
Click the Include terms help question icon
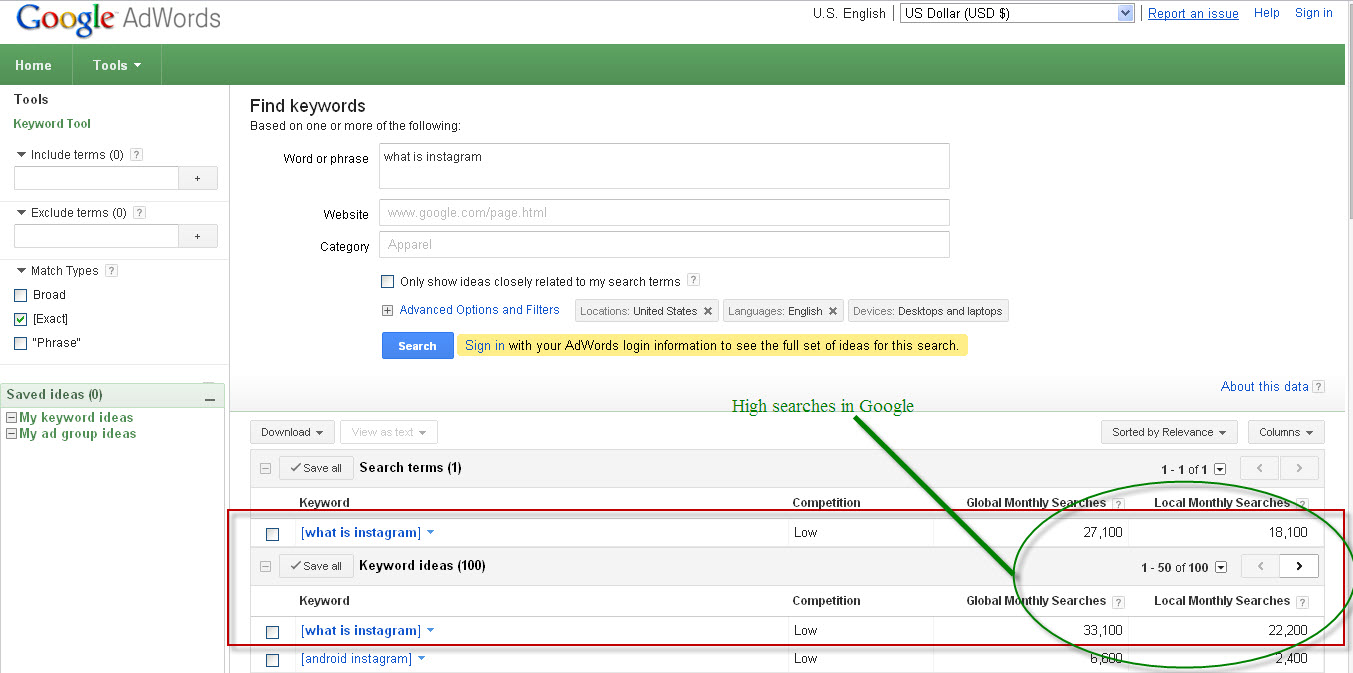coord(137,155)
